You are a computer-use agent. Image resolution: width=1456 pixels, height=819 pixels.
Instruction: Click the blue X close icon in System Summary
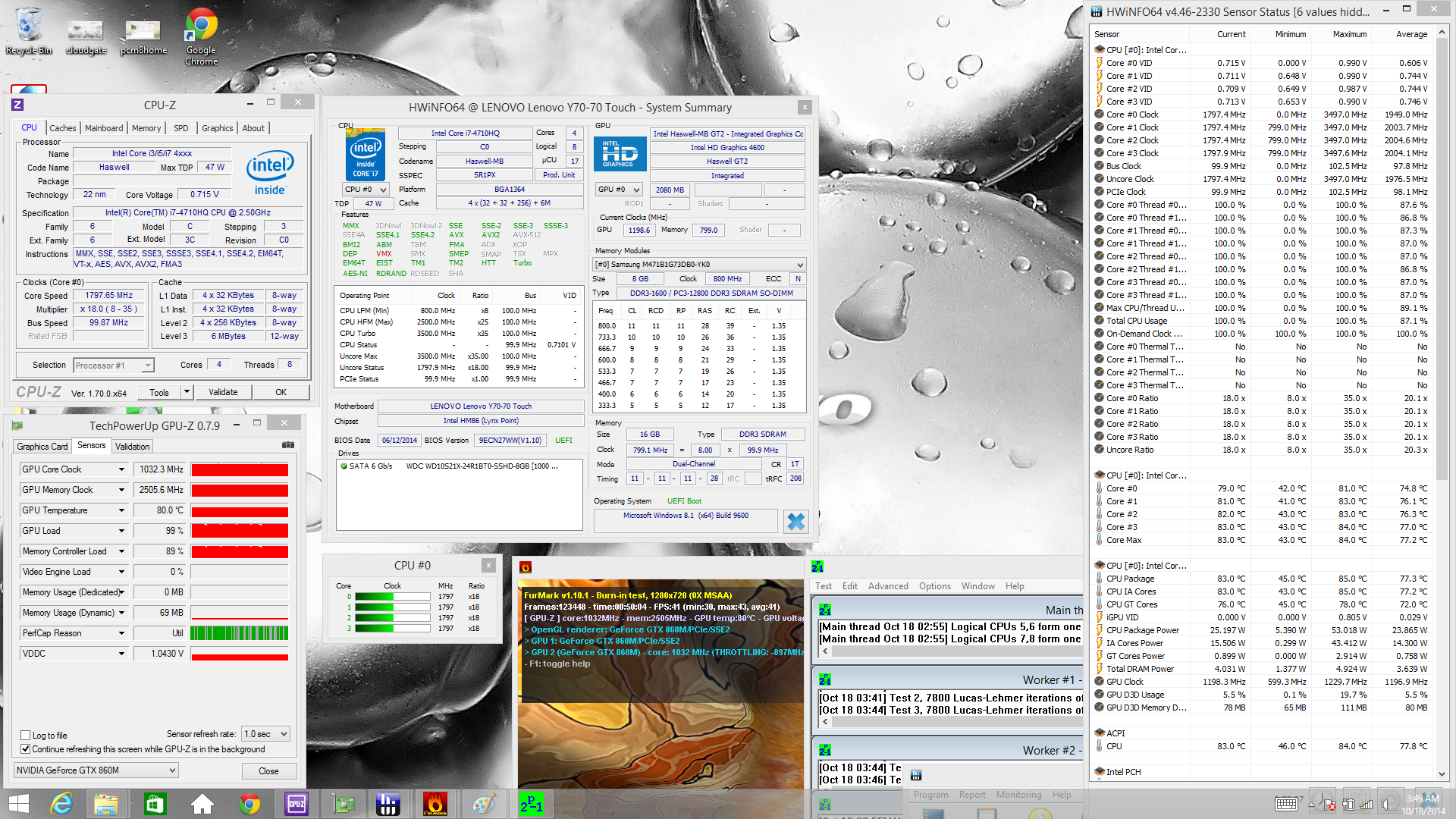pos(795,522)
